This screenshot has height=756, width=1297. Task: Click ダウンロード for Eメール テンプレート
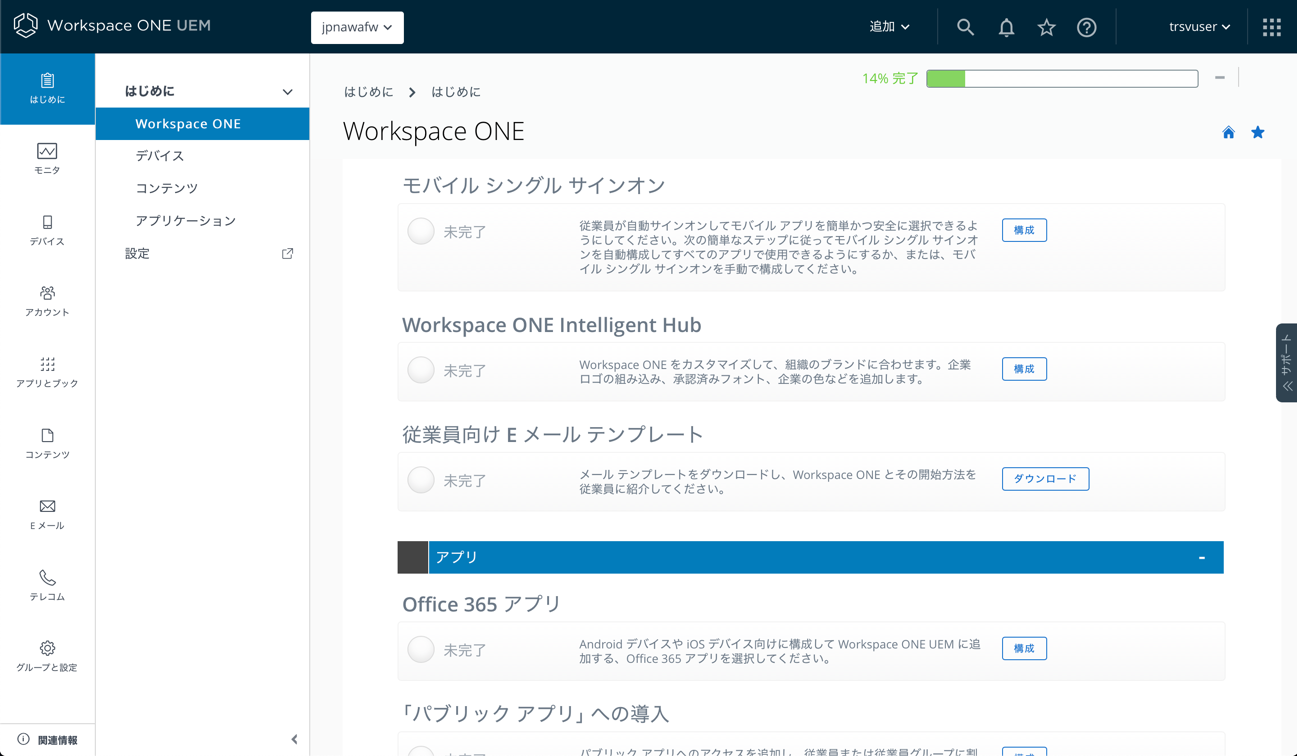click(x=1045, y=479)
